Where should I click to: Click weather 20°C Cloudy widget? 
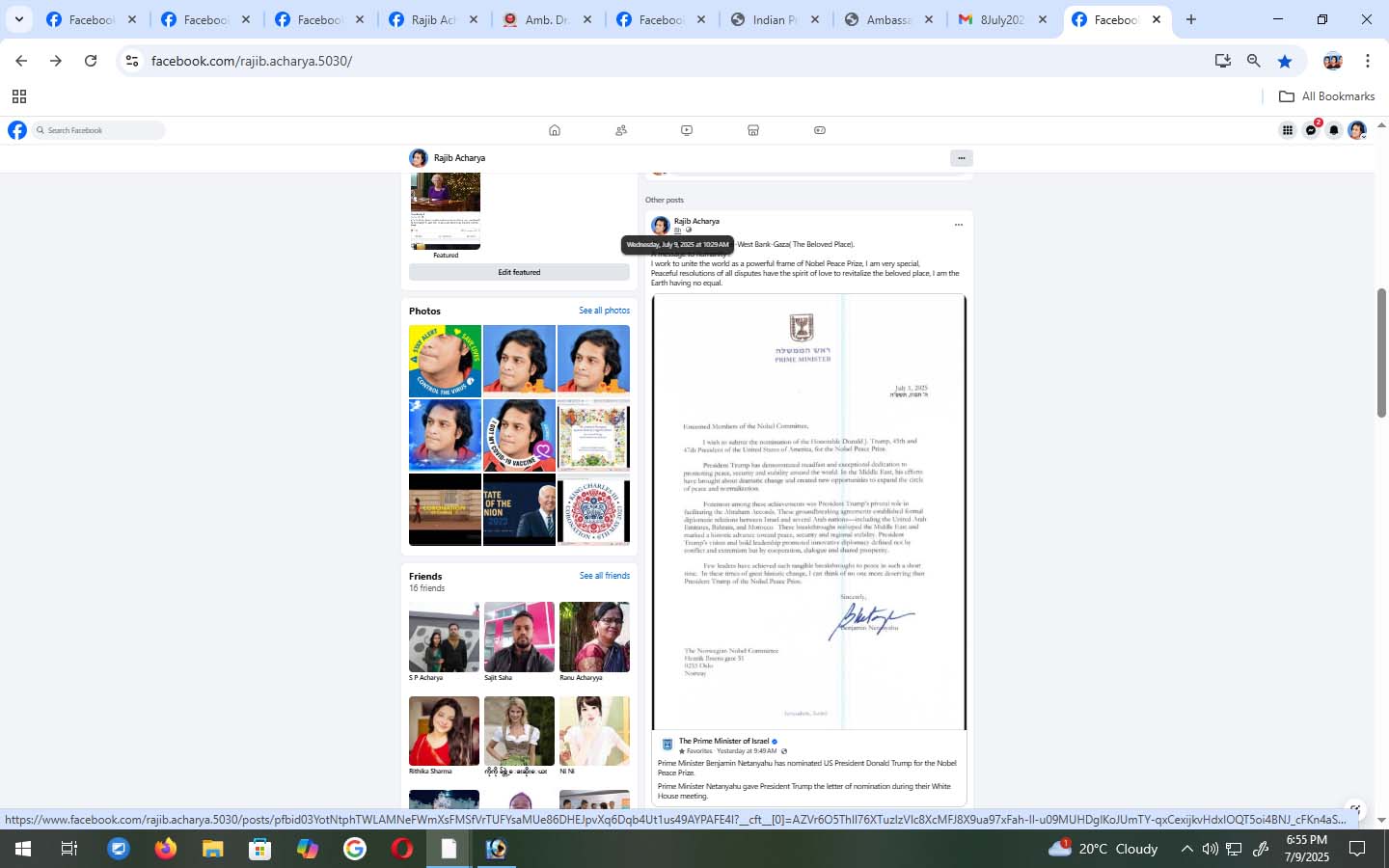[1103, 849]
